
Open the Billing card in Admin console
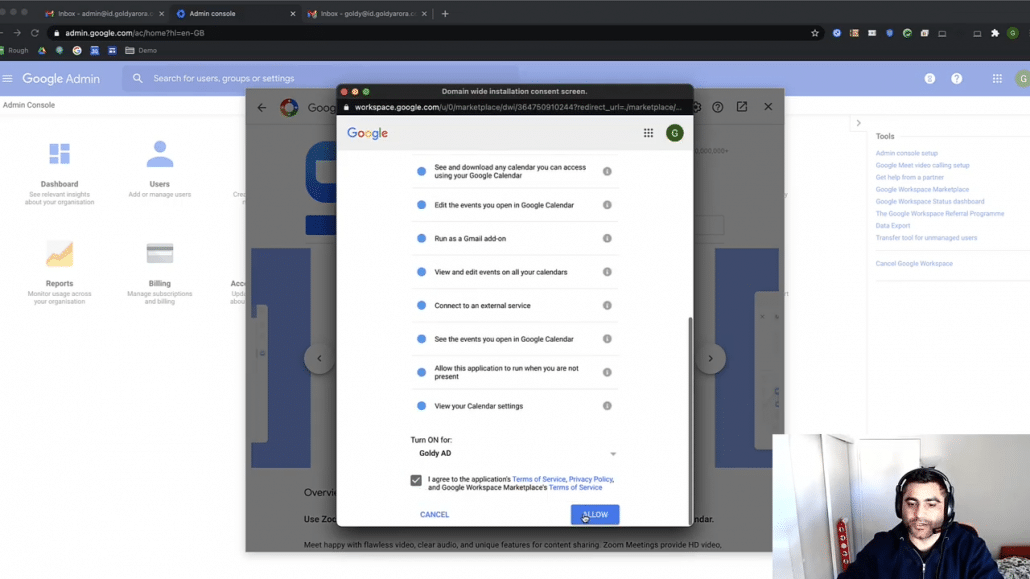pos(160,272)
